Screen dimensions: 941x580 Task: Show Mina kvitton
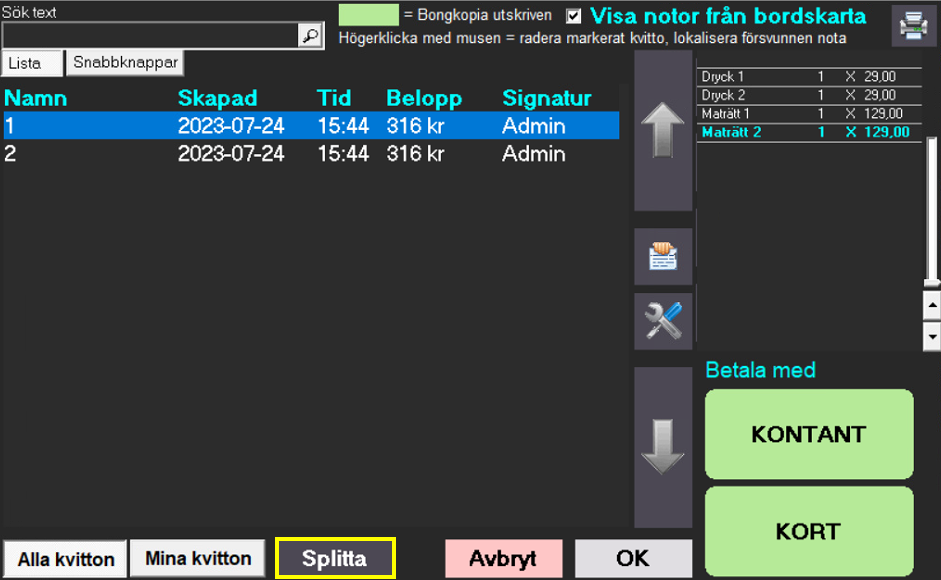pos(198,558)
